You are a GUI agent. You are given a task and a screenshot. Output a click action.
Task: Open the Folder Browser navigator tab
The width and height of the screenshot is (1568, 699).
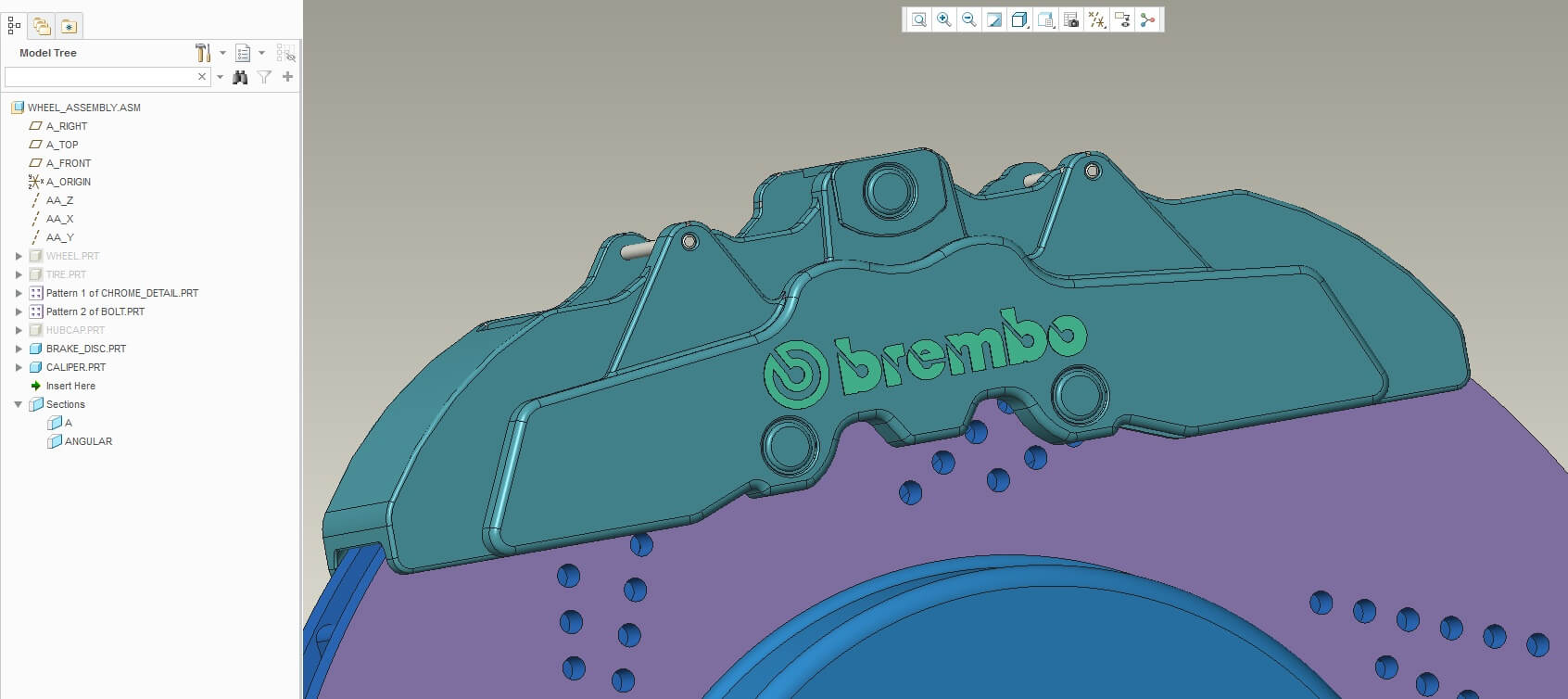pyautogui.click(x=42, y=26)
